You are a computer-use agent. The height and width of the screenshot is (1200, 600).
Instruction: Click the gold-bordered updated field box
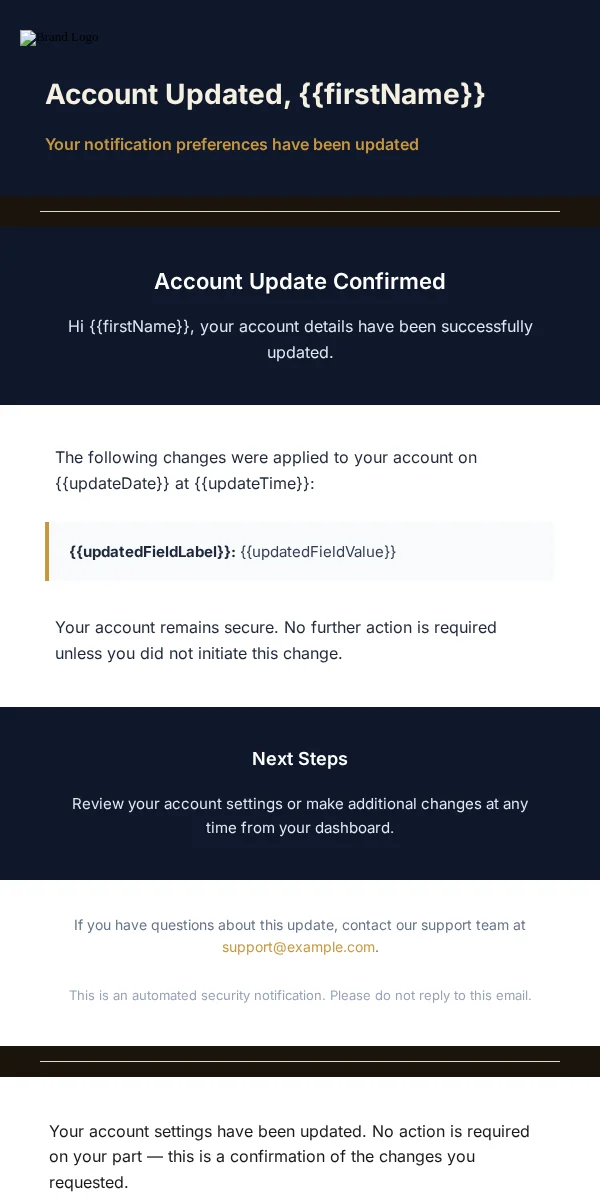pyautogui.click(x=300, y=551)
